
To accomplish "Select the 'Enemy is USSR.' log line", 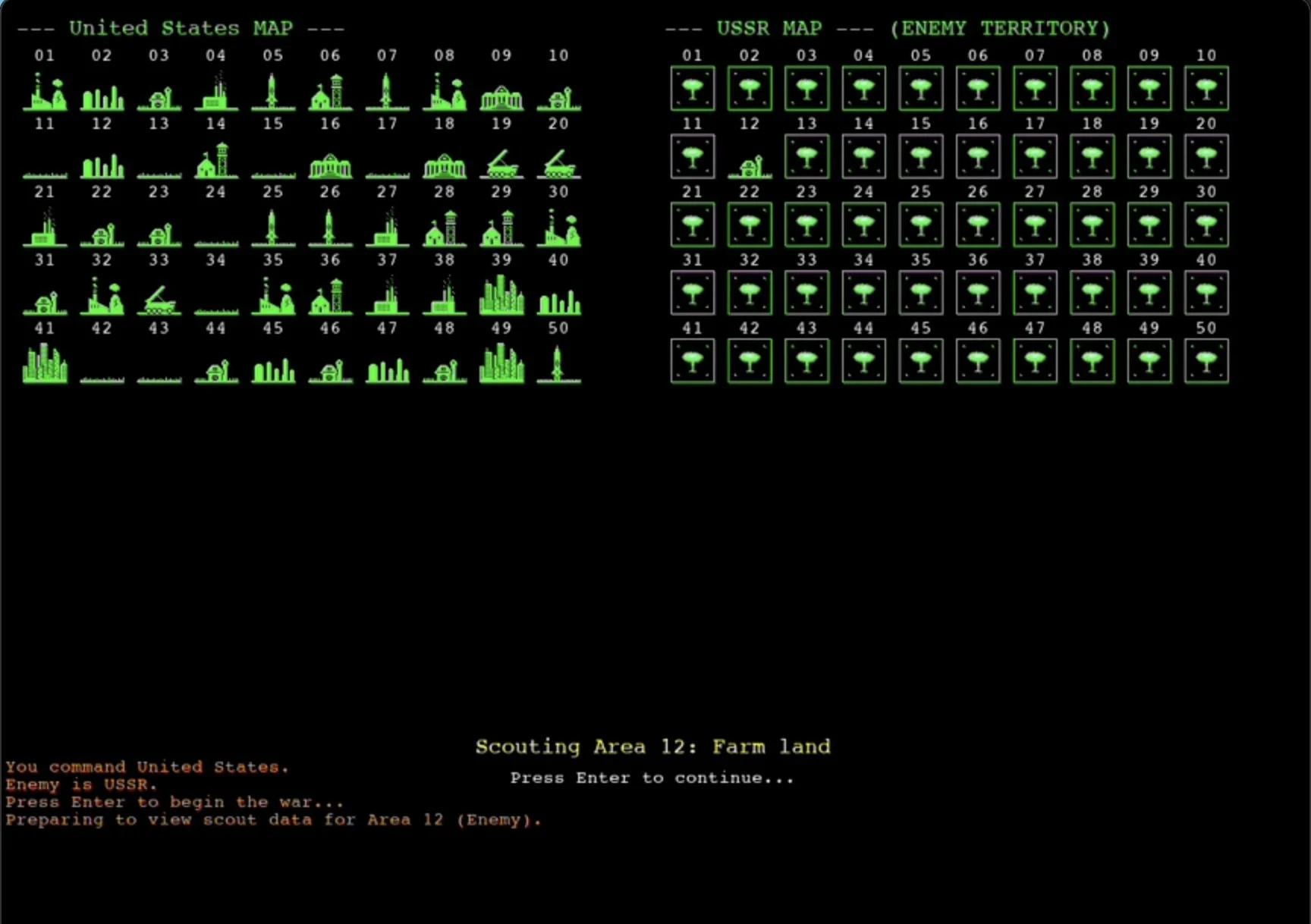I will 81,784.
